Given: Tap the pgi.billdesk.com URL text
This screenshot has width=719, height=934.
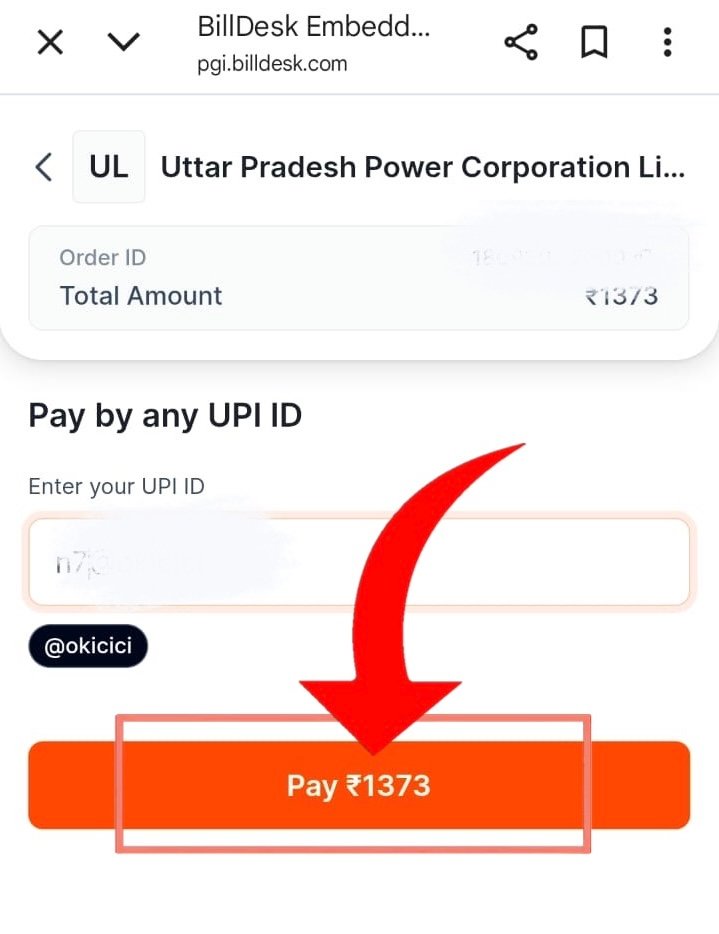Looking at the screenshot, I should pos(272,64).
